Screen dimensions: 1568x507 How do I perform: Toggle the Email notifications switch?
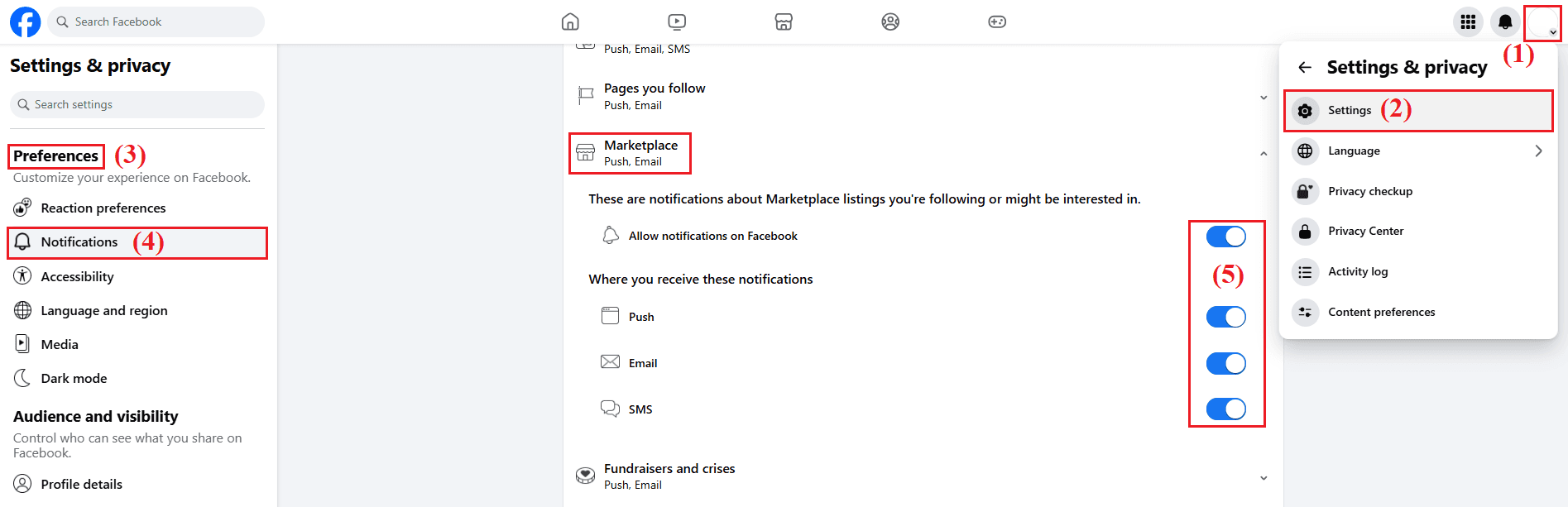coord(1225,363)
